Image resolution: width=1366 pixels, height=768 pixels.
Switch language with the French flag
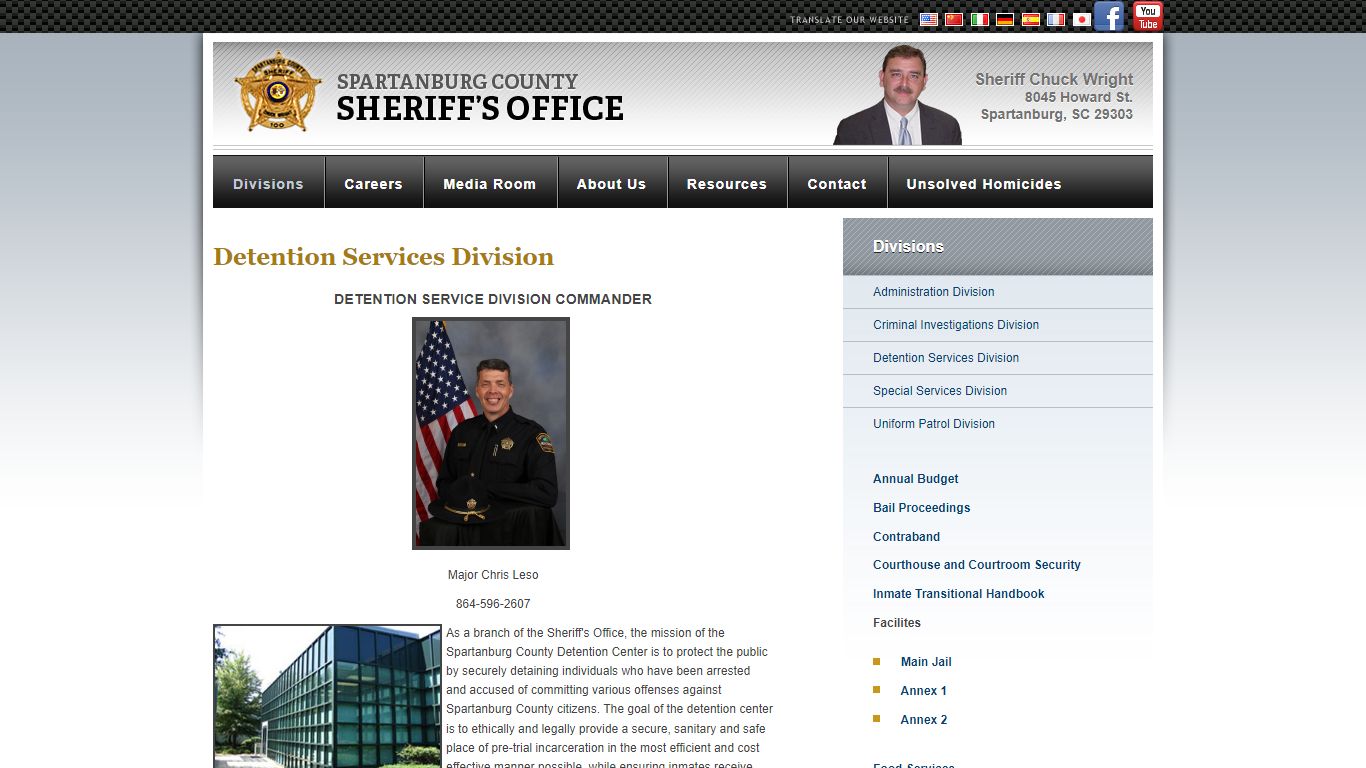[1056, 19]
